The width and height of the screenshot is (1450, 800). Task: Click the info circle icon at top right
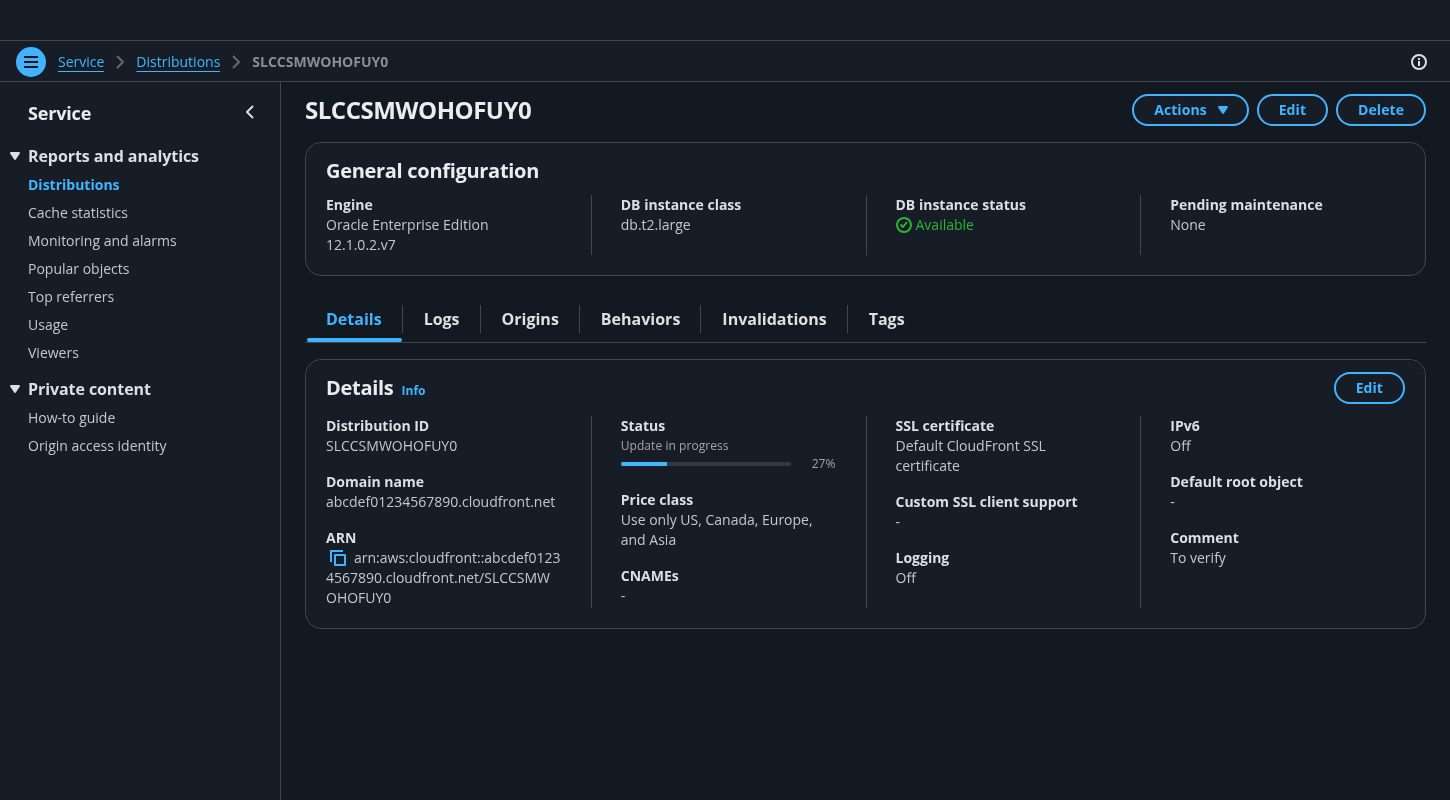pos(1418,62)
